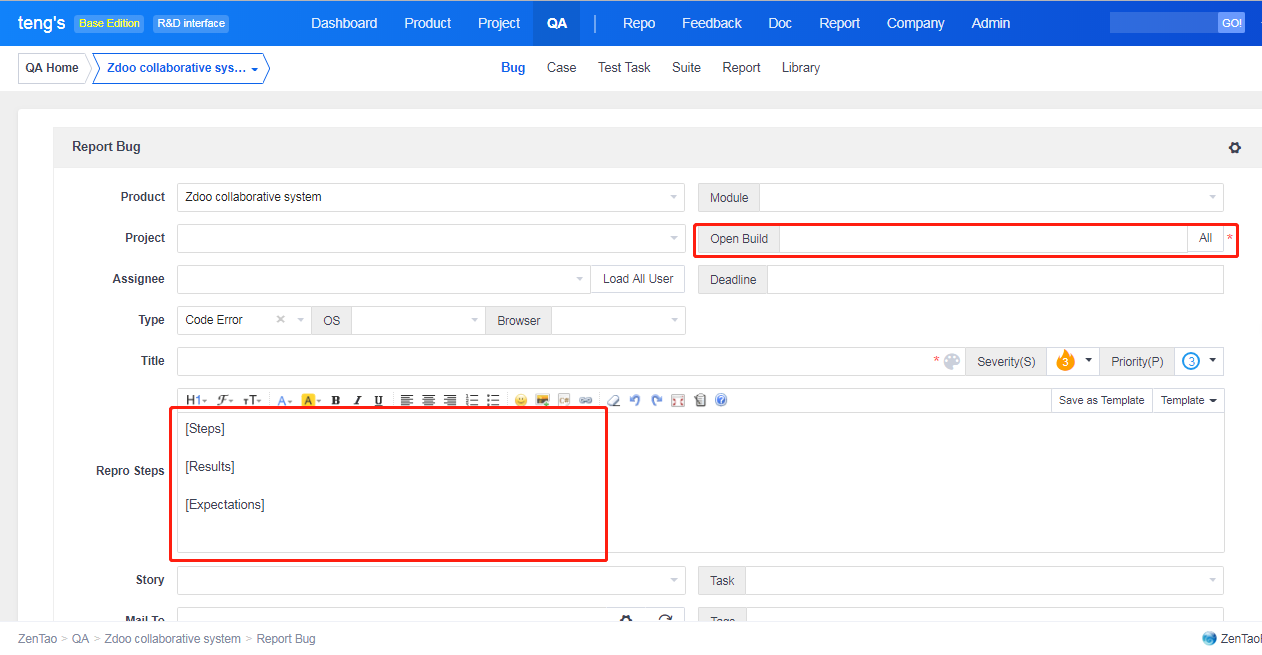Image resolution: width=1262 pixels, height=655 pixels.
Task: Switch to the Test Task tab
Action: [x=624, y=68]
